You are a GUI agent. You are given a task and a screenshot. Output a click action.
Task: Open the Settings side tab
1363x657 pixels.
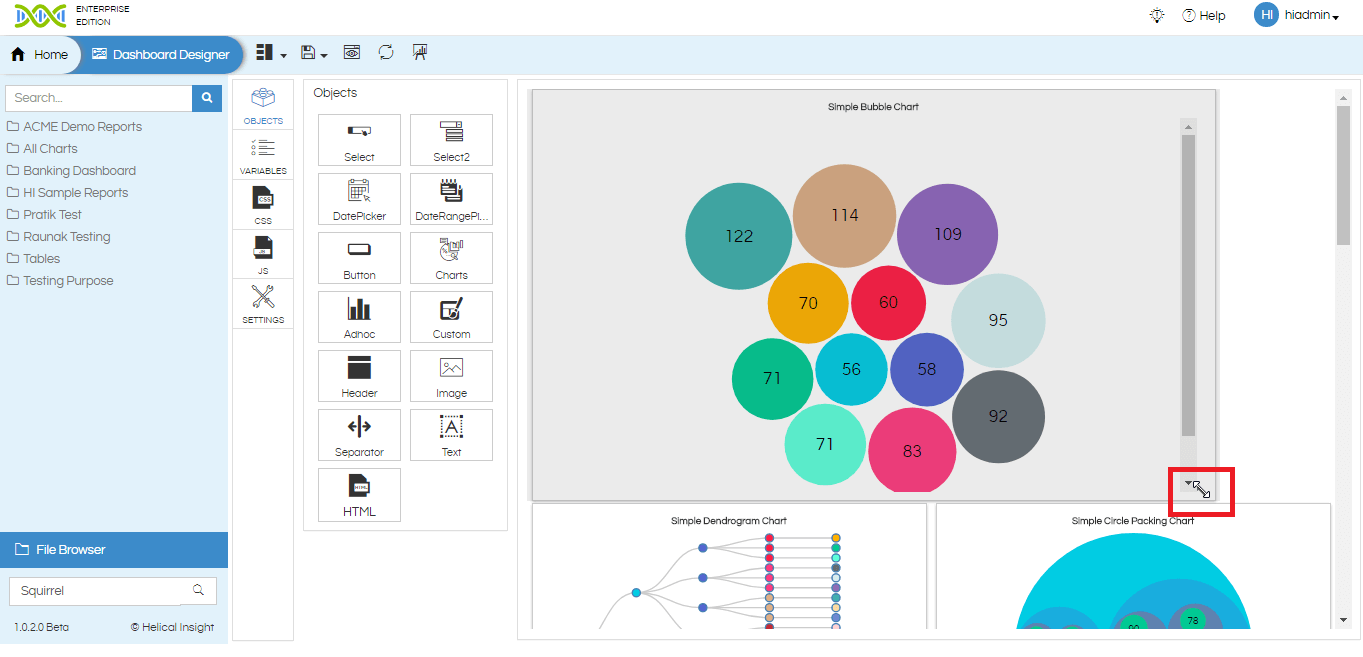(x=263, y=304)
